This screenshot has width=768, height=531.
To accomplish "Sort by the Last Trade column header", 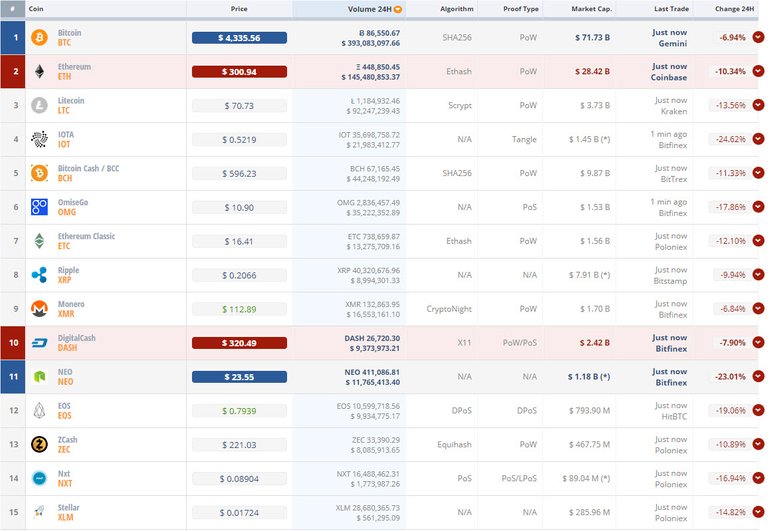I will coord(672,9).
